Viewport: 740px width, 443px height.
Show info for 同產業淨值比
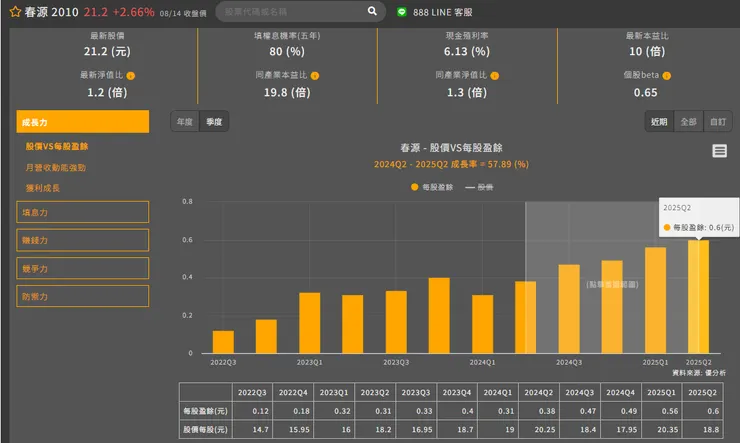495,75
